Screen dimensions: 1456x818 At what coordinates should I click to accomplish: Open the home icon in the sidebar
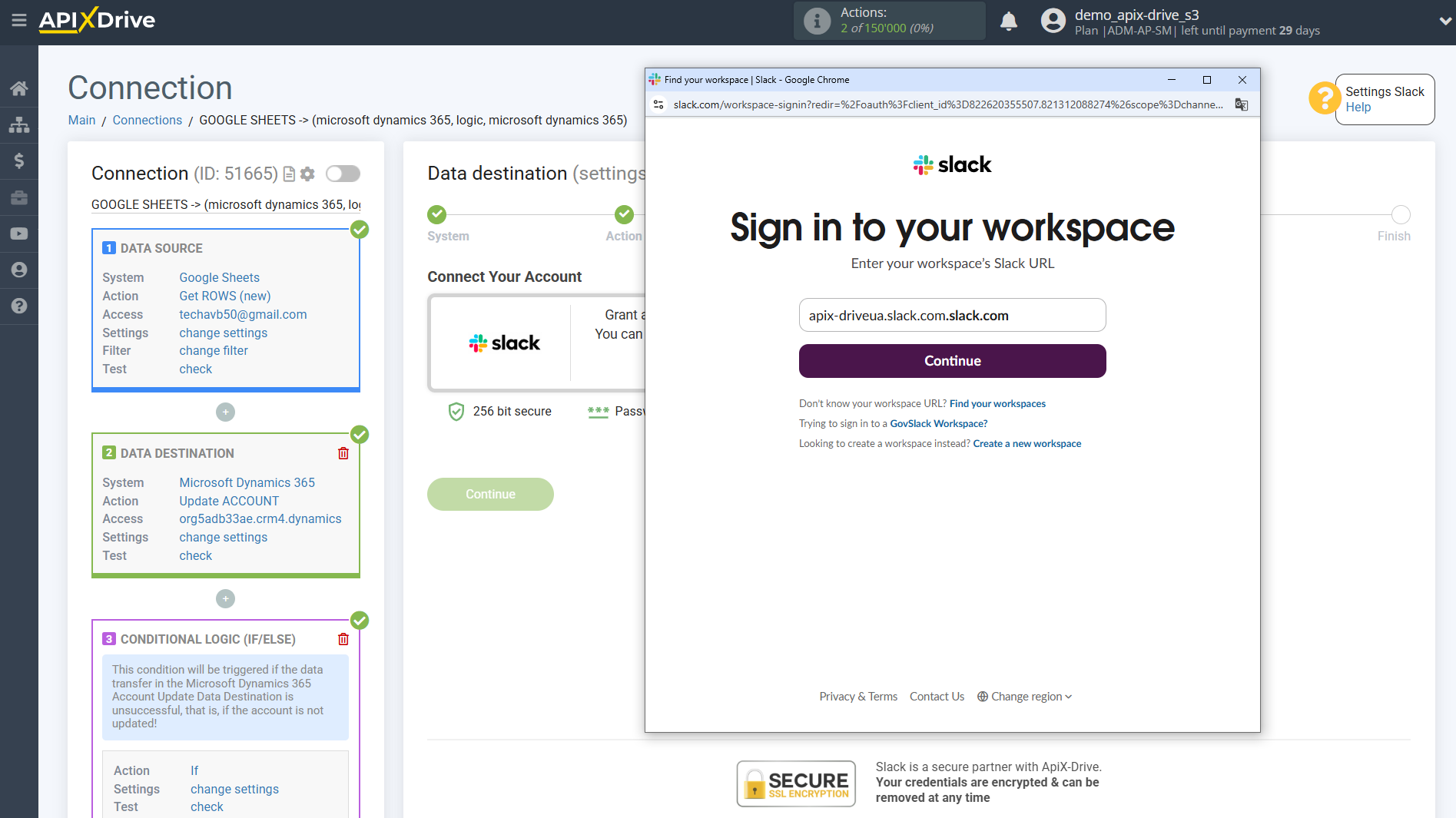pyautogui.click(x=18, y=88)
